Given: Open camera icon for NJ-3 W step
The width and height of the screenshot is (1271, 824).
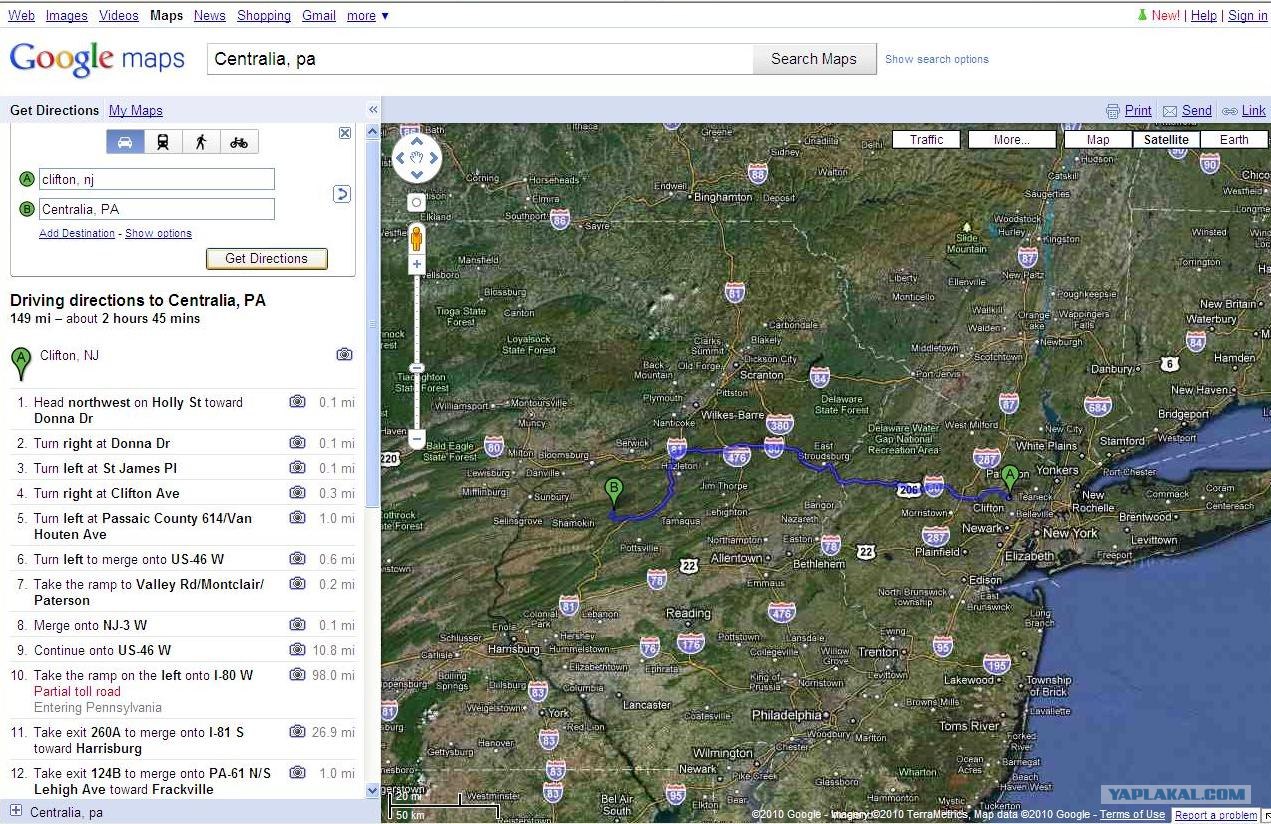Looking at the screenshot, I should click(x=297, y=624).
